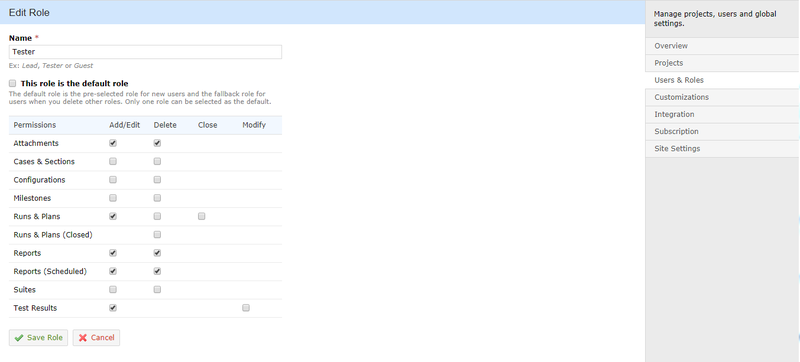800x362 pixels.
Task: Click the 'Delete' column header
Action: [x=165, y=125]
